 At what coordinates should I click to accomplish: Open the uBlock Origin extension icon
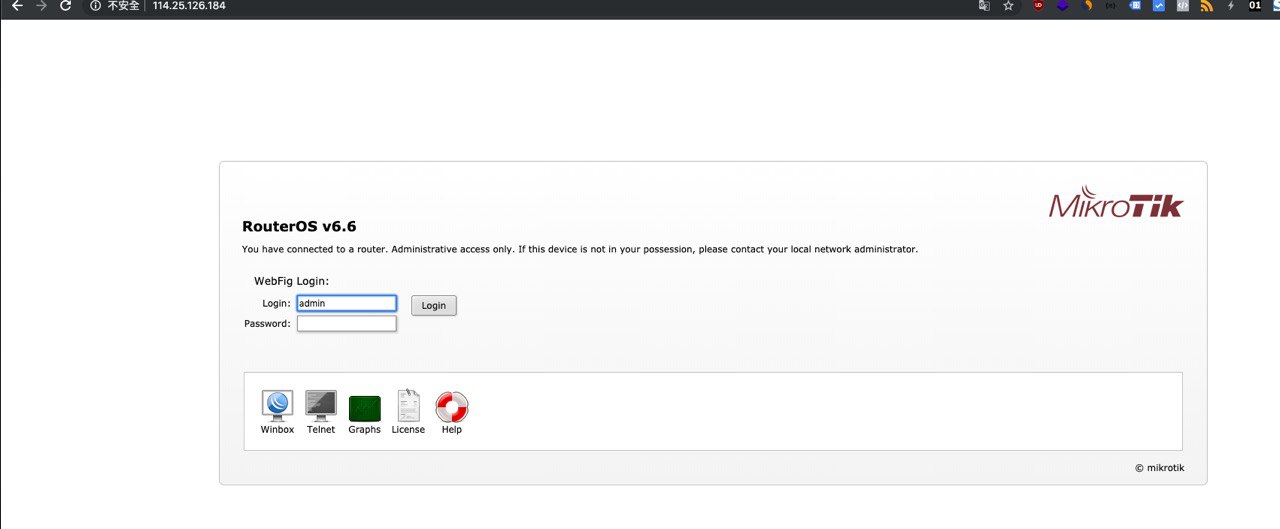tap(1039, 5)
